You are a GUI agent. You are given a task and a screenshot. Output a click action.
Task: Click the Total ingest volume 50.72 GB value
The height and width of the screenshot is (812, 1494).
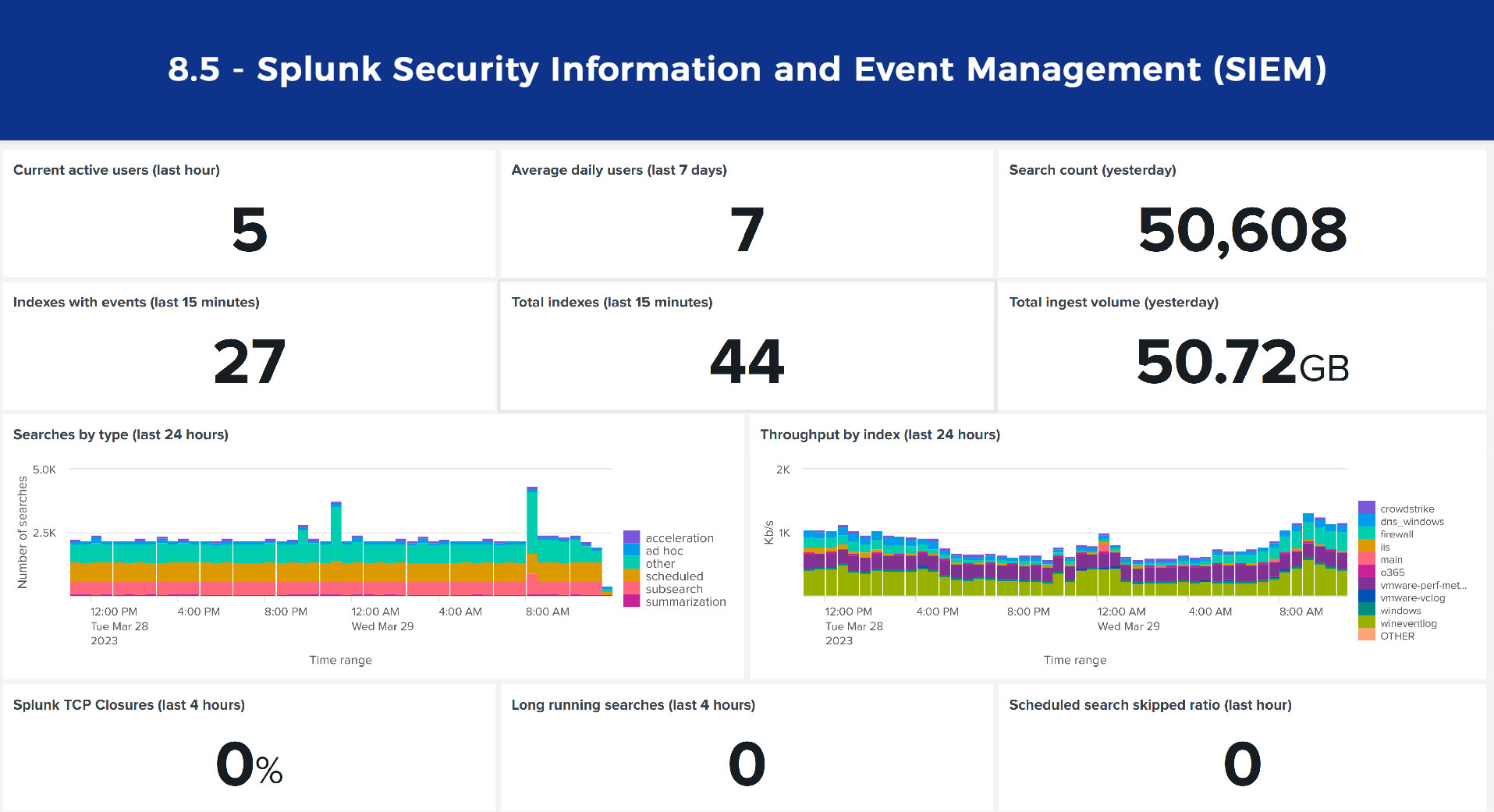[1242, 362]
